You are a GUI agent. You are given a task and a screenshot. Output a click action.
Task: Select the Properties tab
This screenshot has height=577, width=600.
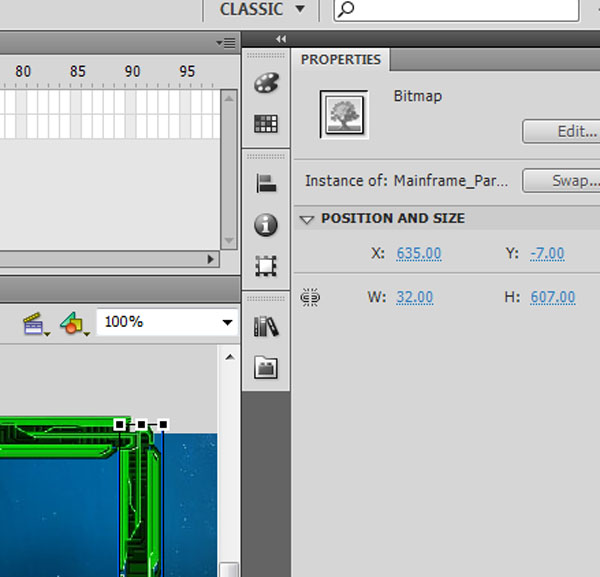341,59
